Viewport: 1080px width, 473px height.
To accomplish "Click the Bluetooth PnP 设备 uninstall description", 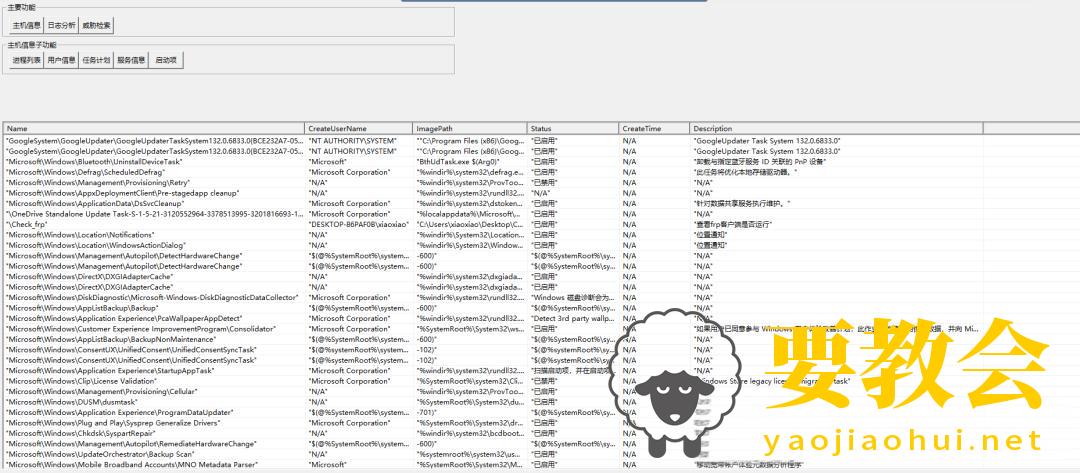I will tap(836, 161).
